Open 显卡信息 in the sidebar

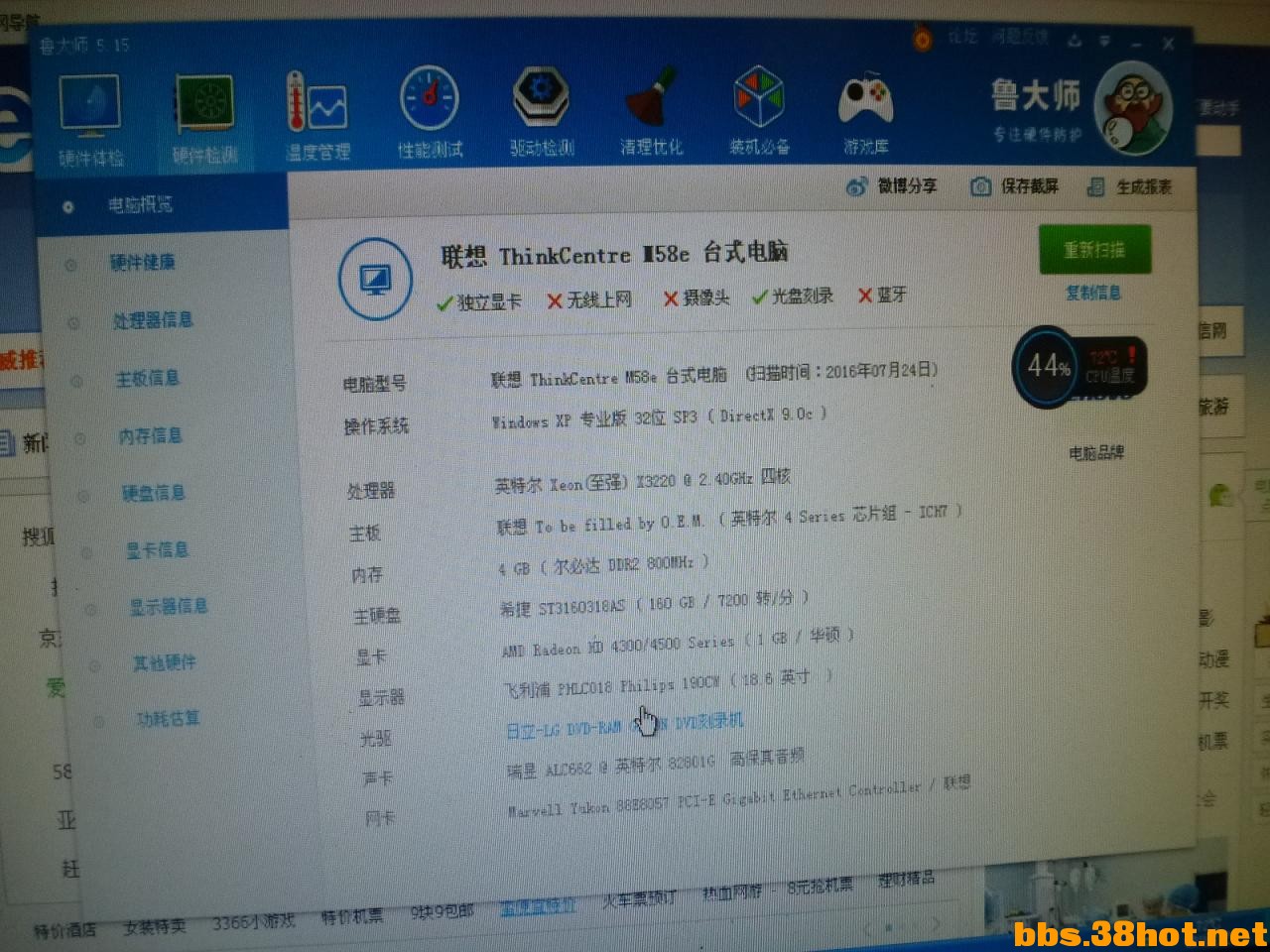point(157,548)
